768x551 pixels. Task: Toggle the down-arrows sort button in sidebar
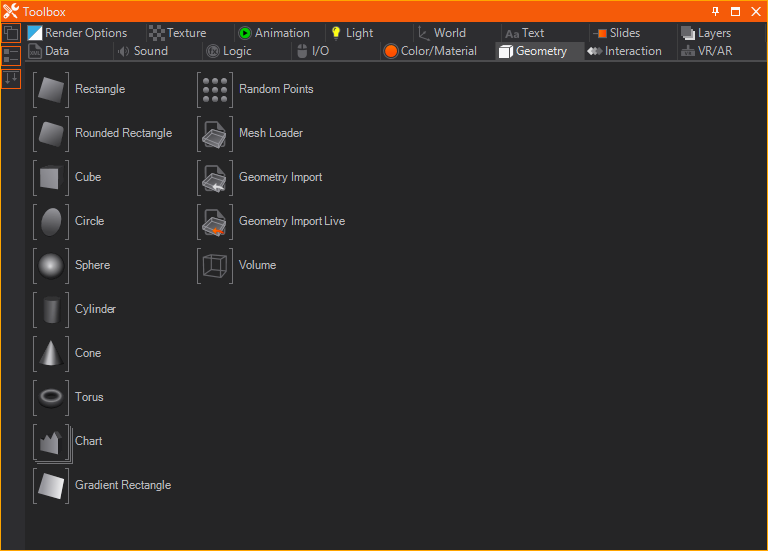[11, 78]
